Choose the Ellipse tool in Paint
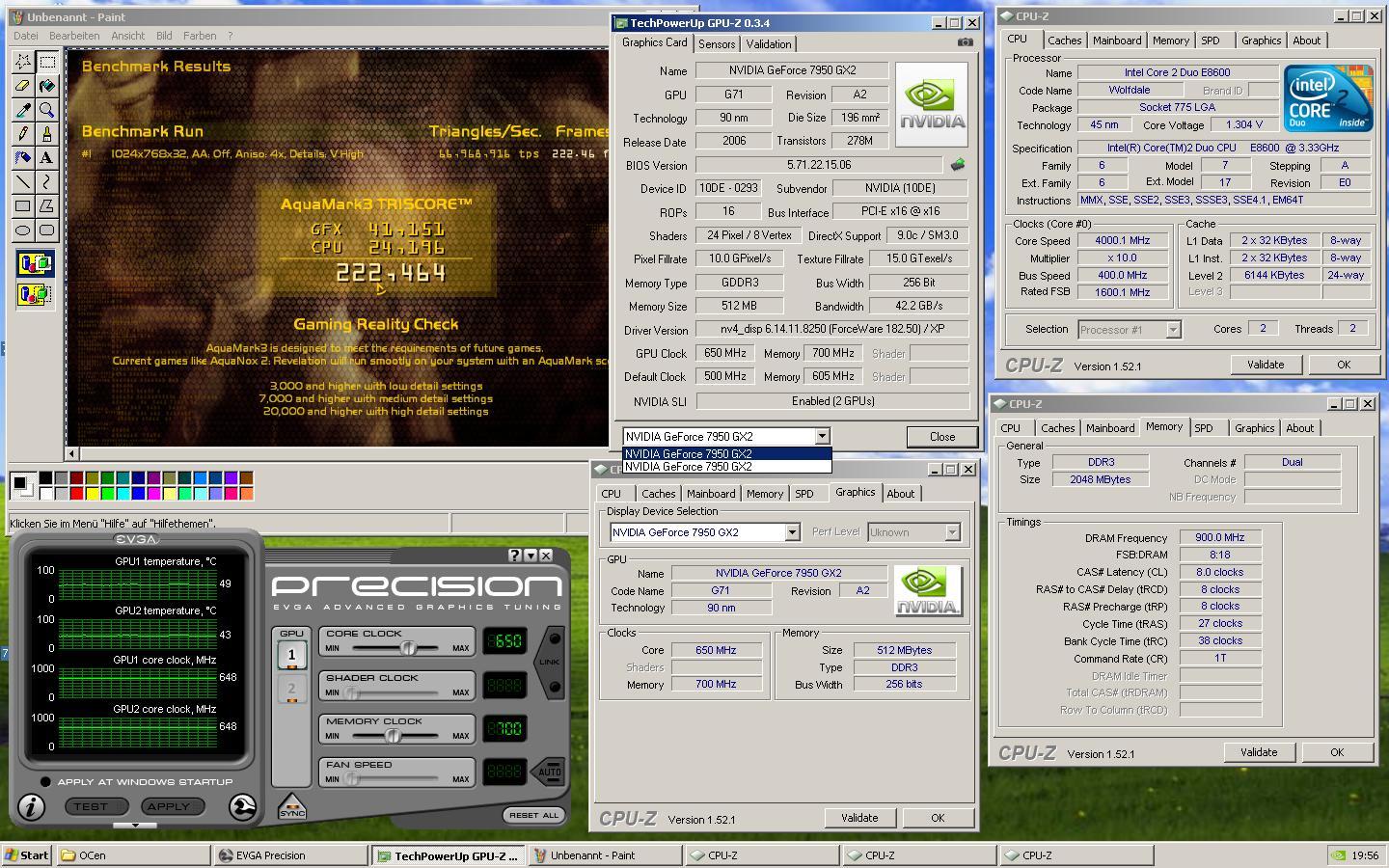The height and width of the screenshot is (868, 1389). 22,231
